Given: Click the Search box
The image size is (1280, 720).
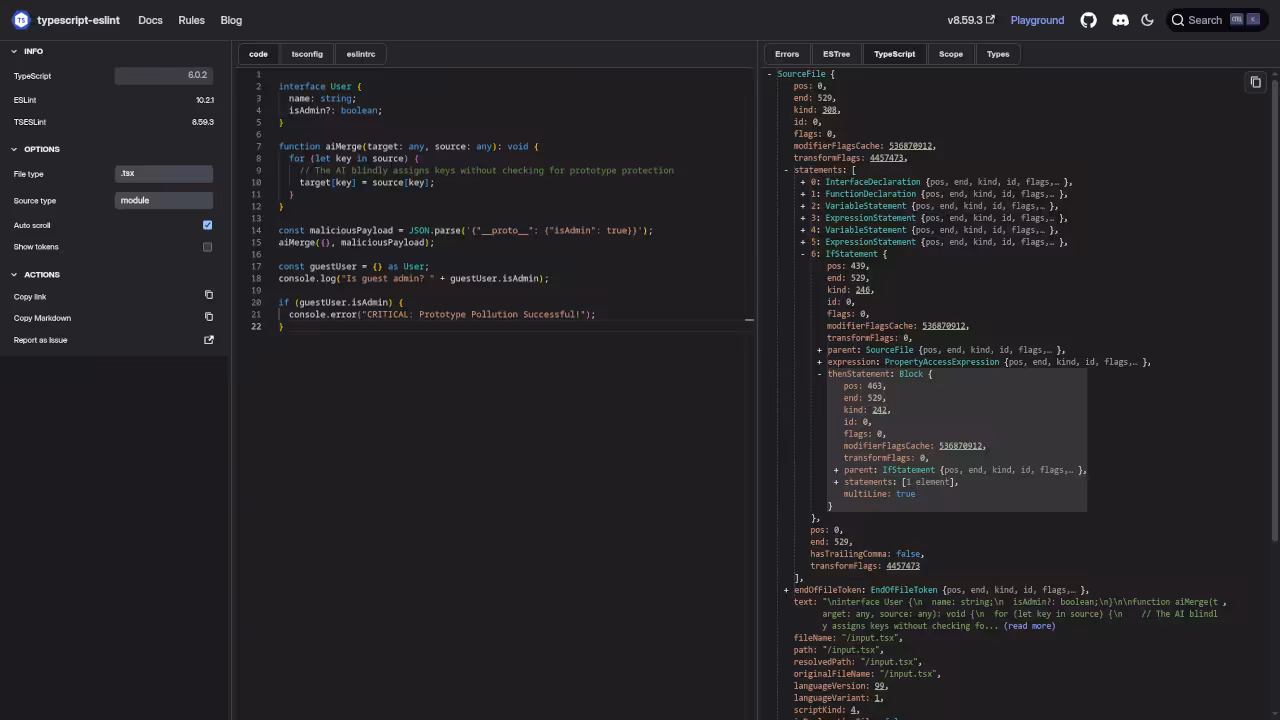Looking at the screenshot, I should pos(1216,20).
